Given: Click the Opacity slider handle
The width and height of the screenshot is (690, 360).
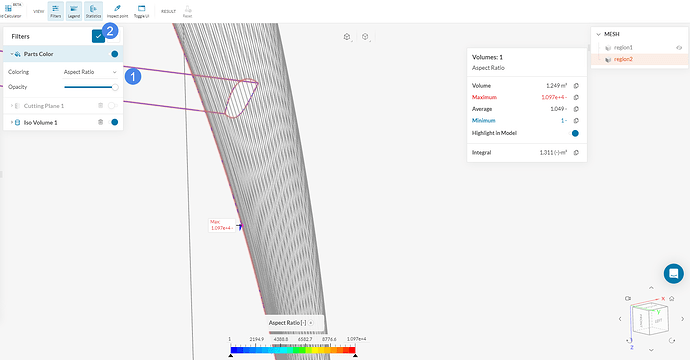Looking at the screenshot, I should 115,87.
